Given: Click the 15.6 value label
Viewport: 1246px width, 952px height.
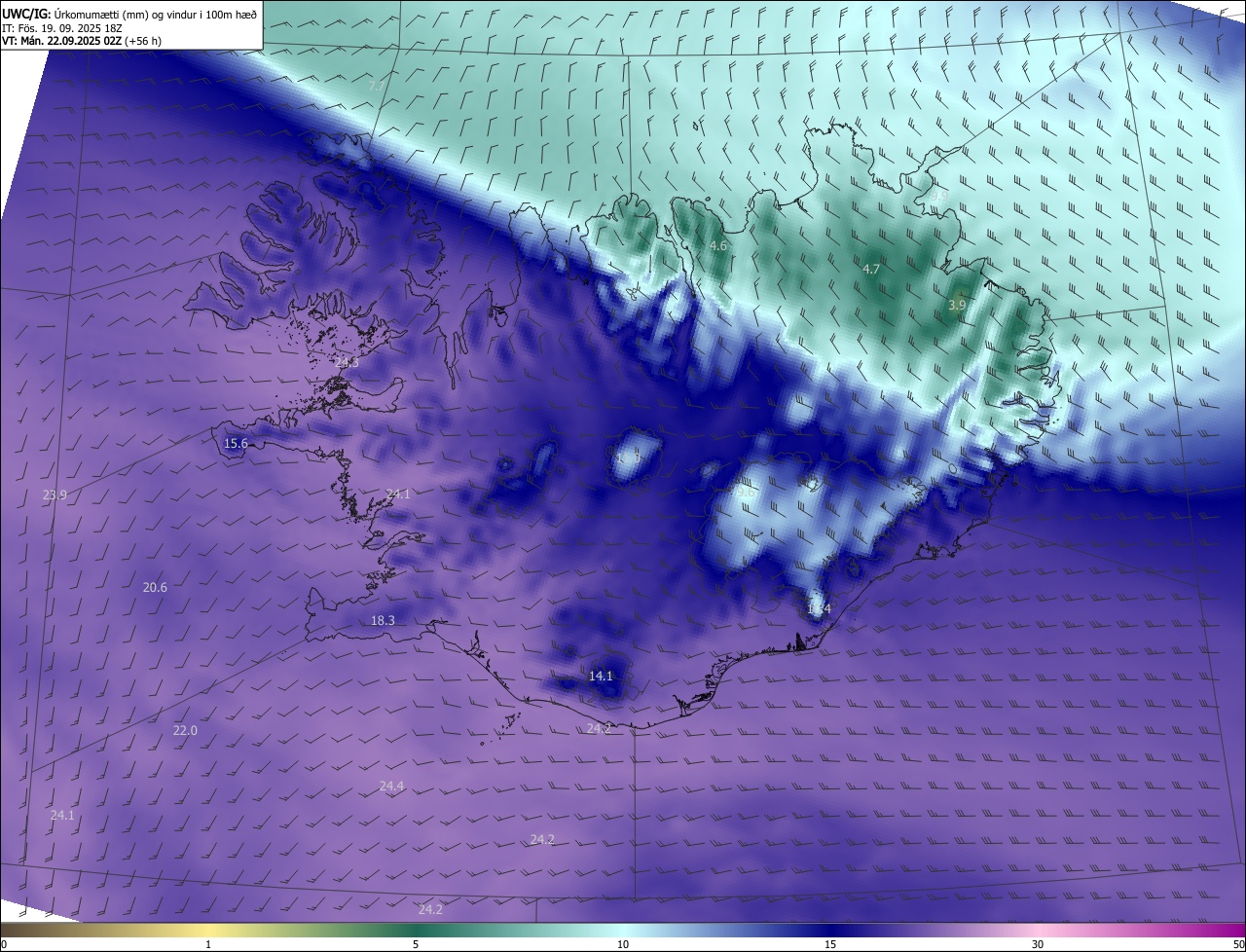Looking at the screenshot, I should (x=236, y=443).
